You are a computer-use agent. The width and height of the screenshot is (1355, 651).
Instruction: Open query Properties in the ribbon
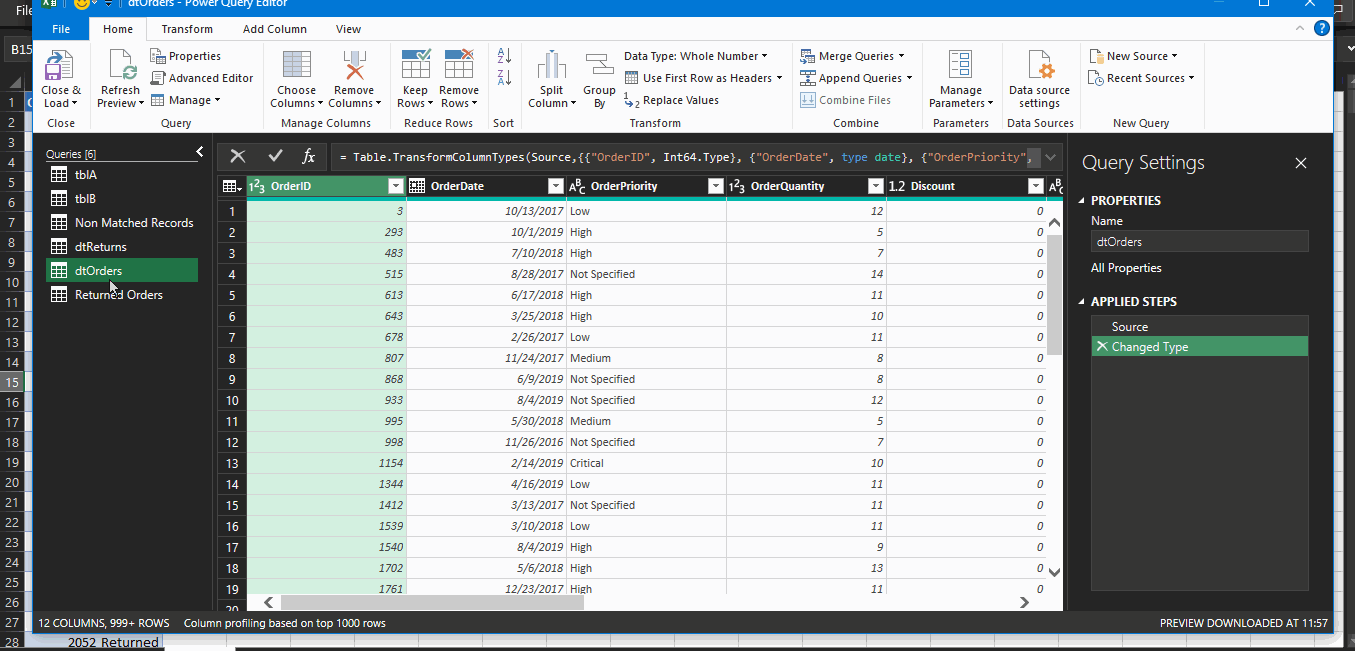coord(186,56)
